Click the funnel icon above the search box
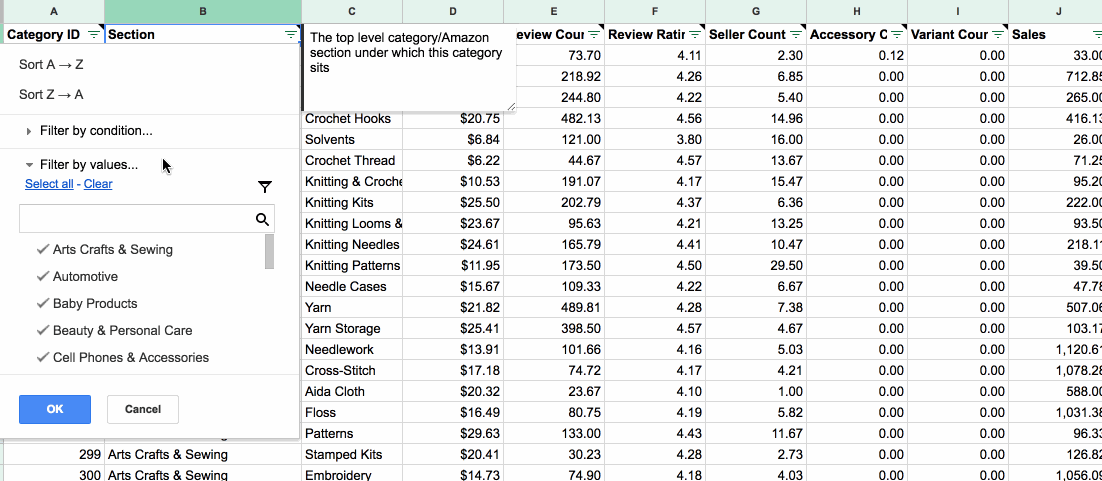1102x481 pixels. [x=264, y=187]
